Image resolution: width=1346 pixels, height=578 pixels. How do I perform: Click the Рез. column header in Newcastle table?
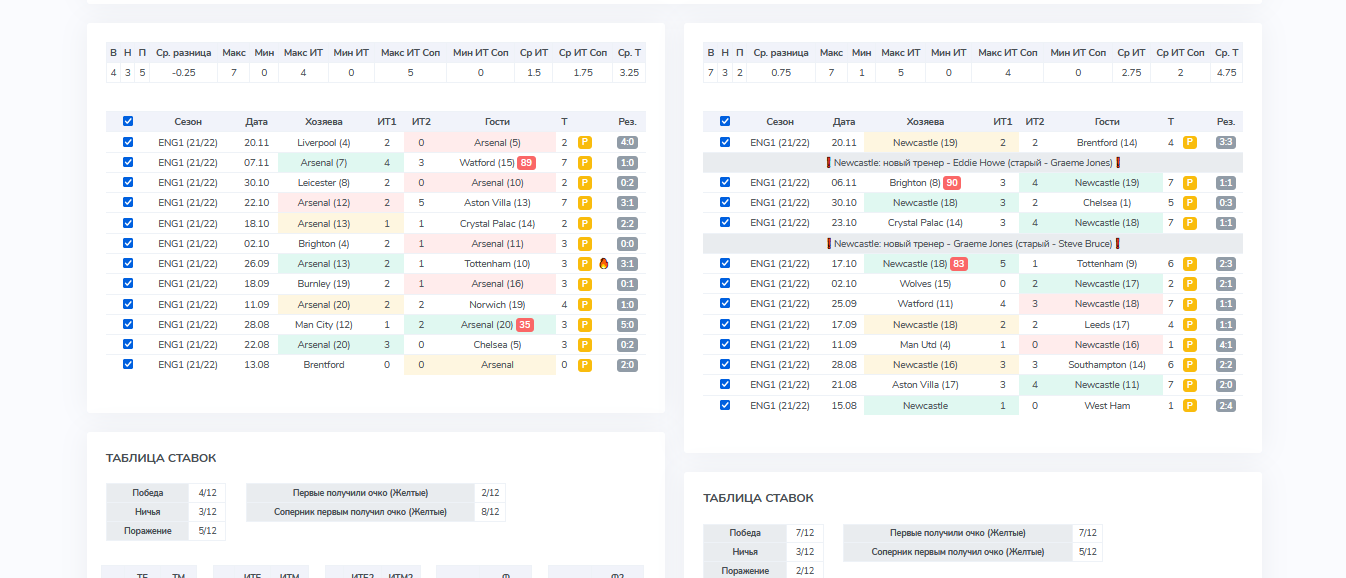(1226, 122)
